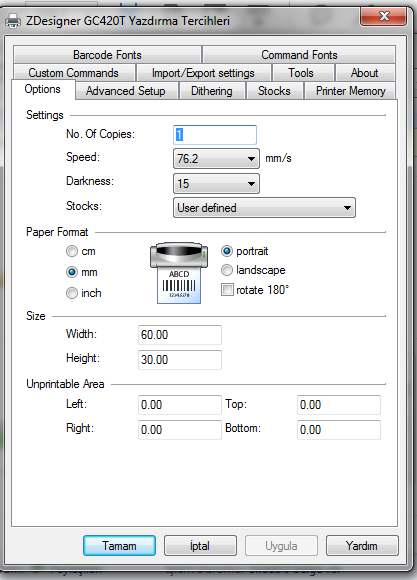Click the Width input field
This screenshot has height=580, width=417.
[180, 335]
